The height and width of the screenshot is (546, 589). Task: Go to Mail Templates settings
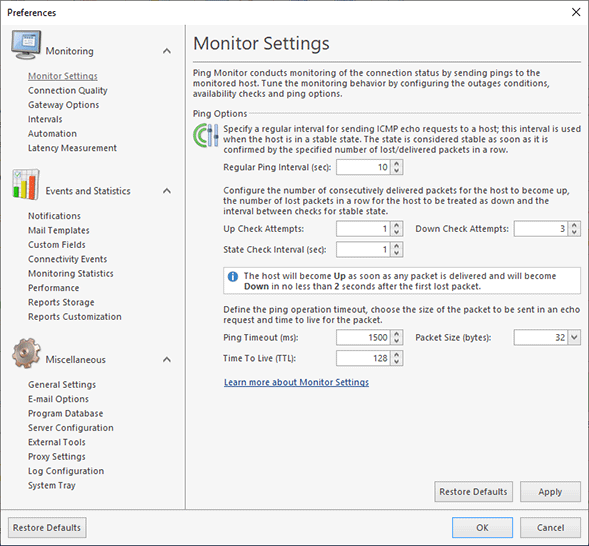[x=59, y=230]
